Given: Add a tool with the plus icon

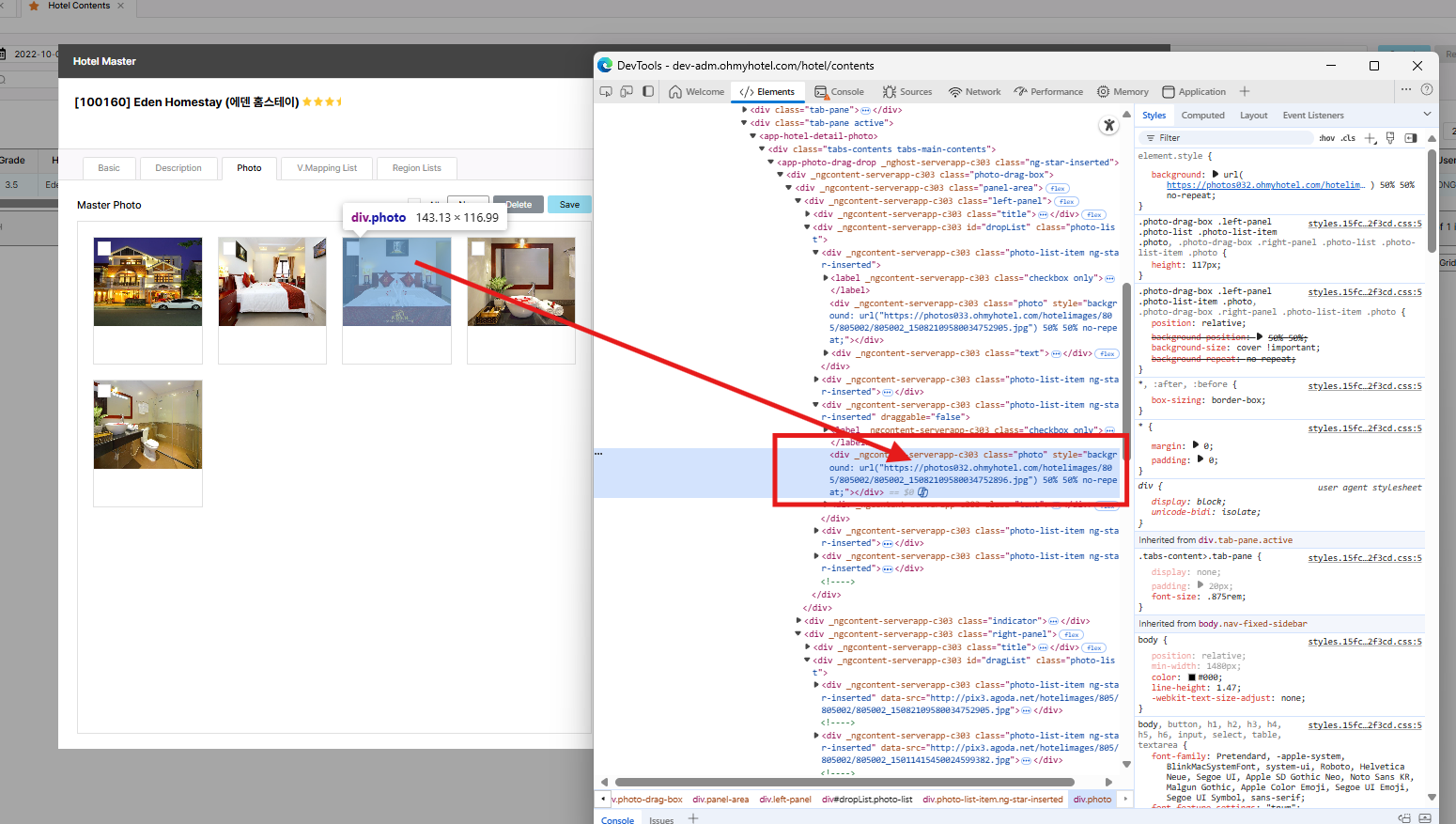Looking at the screenshot, I should (1245, 91).
